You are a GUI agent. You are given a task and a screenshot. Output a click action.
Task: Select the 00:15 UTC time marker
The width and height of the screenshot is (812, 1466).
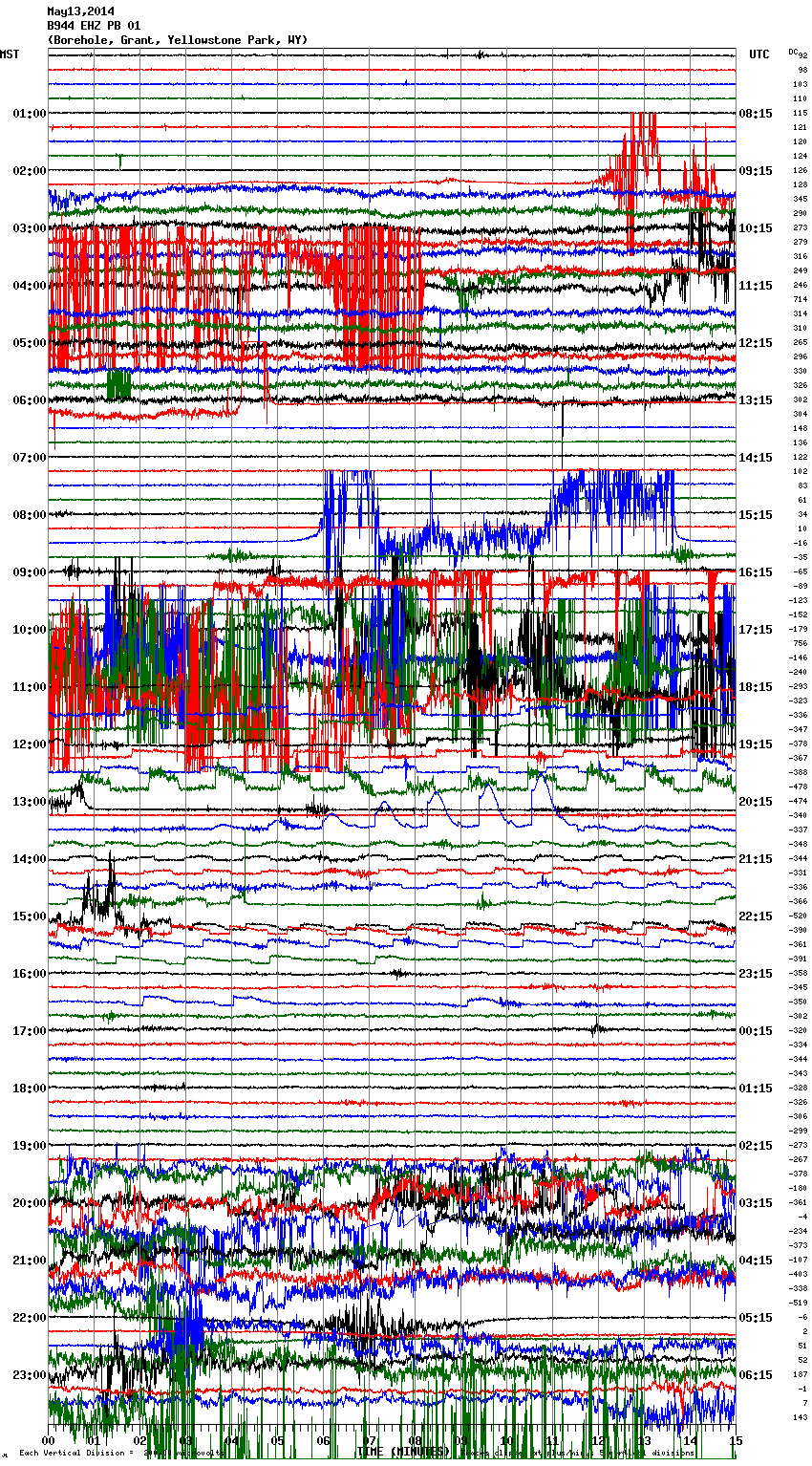click(755, 1031)
